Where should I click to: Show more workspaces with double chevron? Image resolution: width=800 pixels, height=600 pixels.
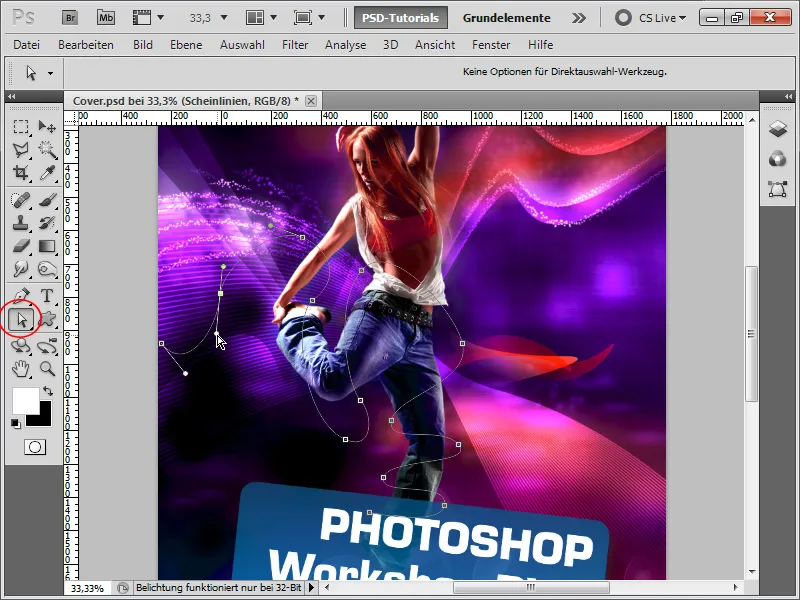(x=579, y=18)
